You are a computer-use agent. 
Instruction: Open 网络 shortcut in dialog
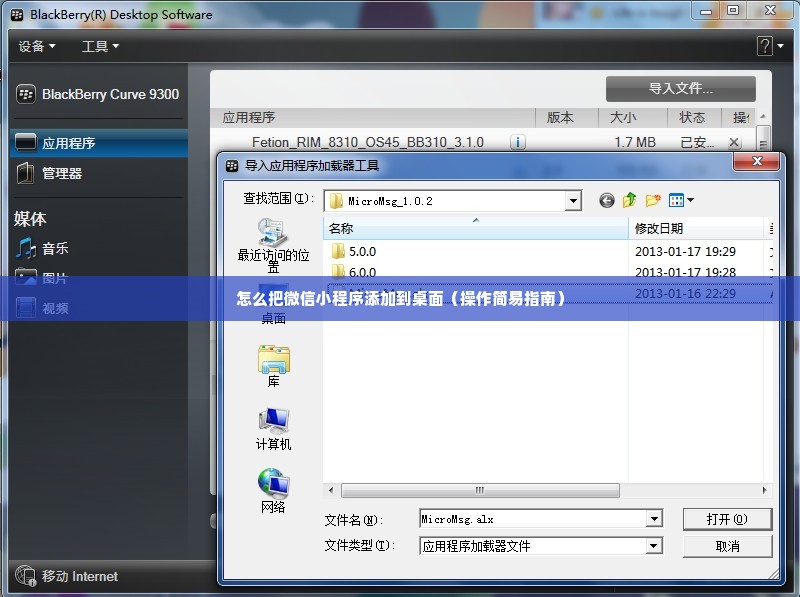(273, 491)
